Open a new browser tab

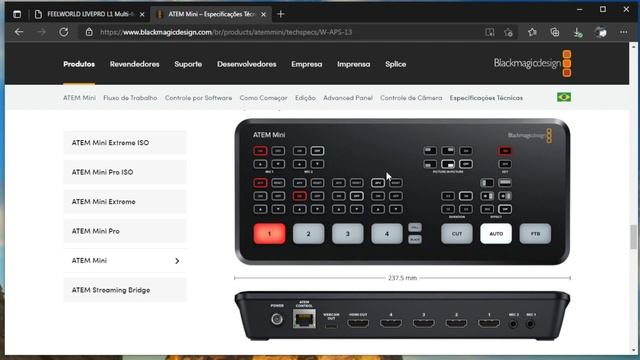coord(280,14)
